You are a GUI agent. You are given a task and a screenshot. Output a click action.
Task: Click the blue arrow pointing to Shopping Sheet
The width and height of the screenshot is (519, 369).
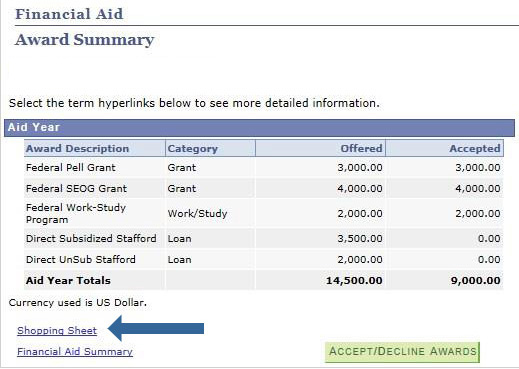click(x=156, y=328)
